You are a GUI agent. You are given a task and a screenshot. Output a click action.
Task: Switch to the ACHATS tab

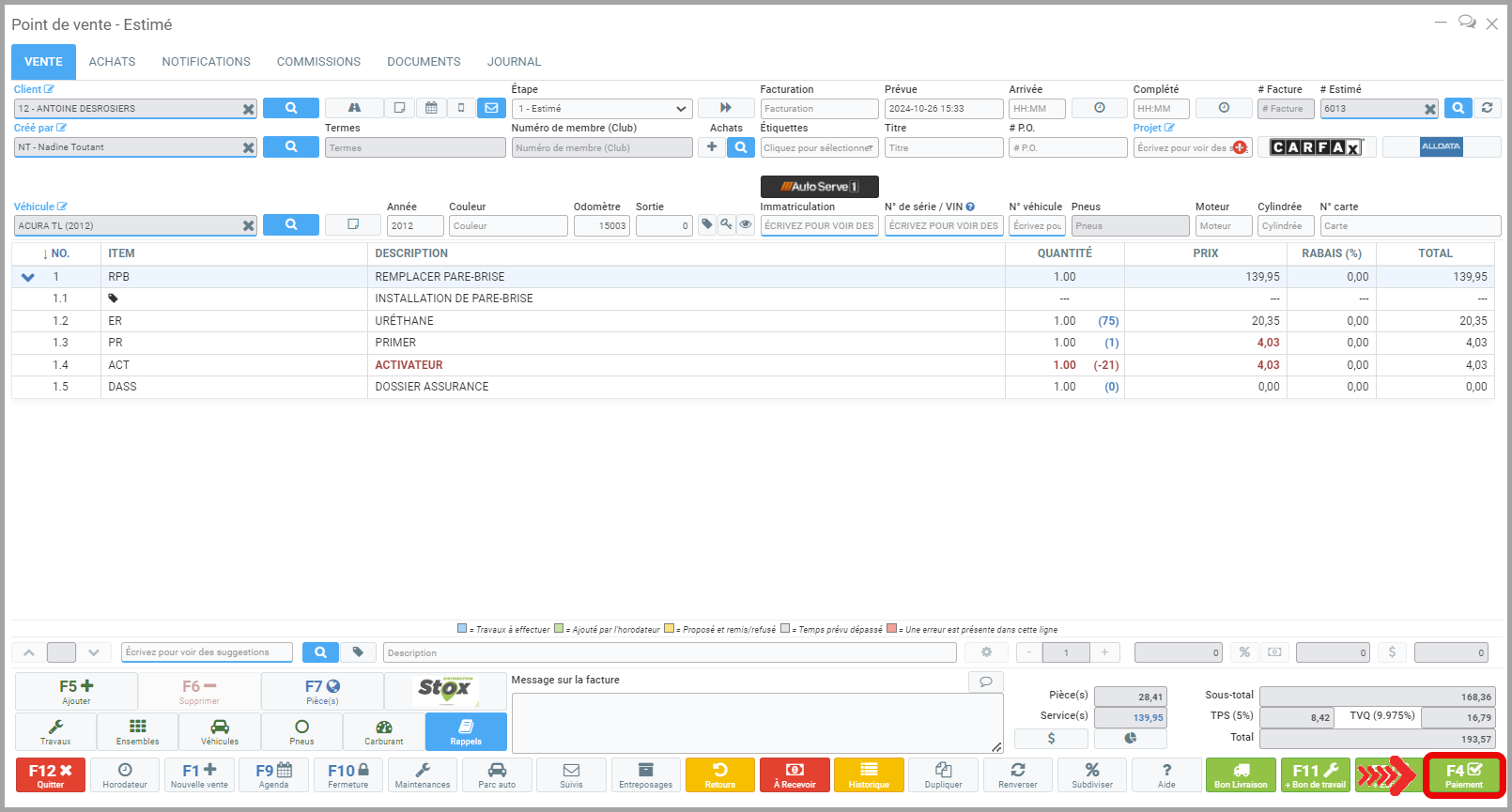[112, 62]
